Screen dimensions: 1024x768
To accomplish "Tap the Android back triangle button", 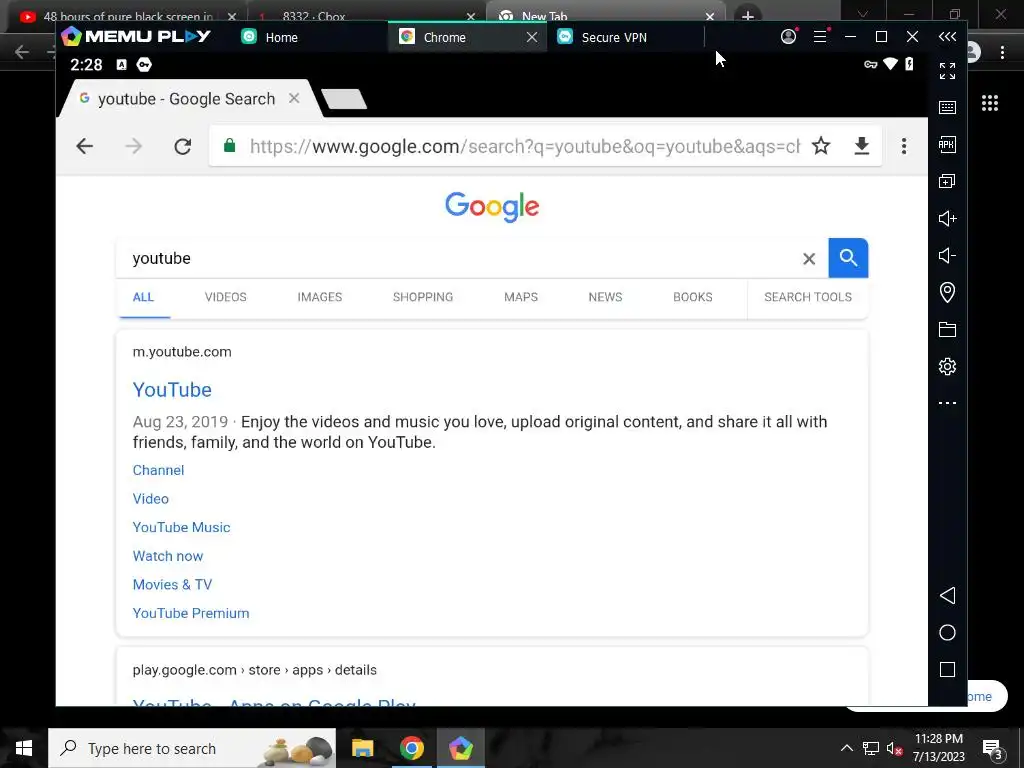I will click(x=947, y=596).
